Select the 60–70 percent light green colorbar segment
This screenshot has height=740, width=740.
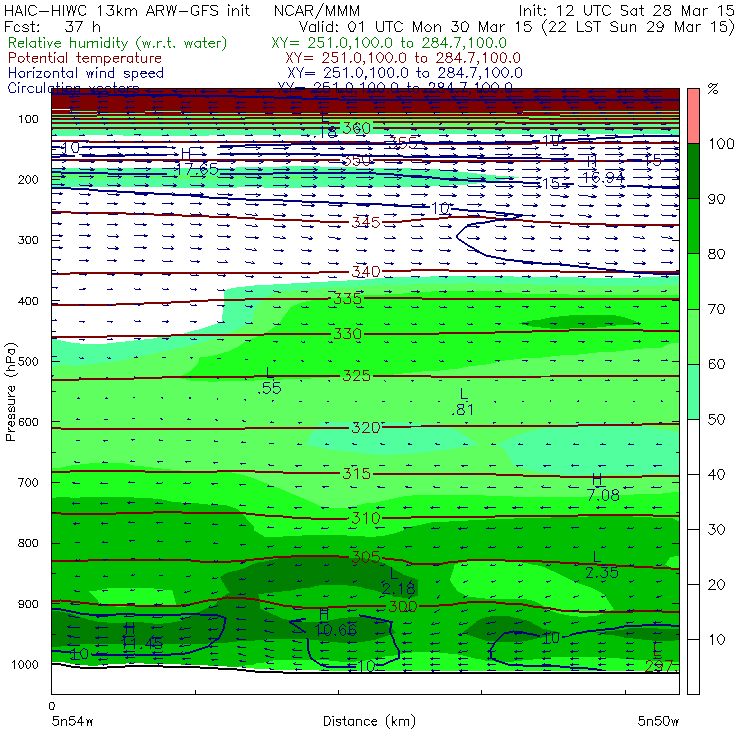(x=693, y=336)
